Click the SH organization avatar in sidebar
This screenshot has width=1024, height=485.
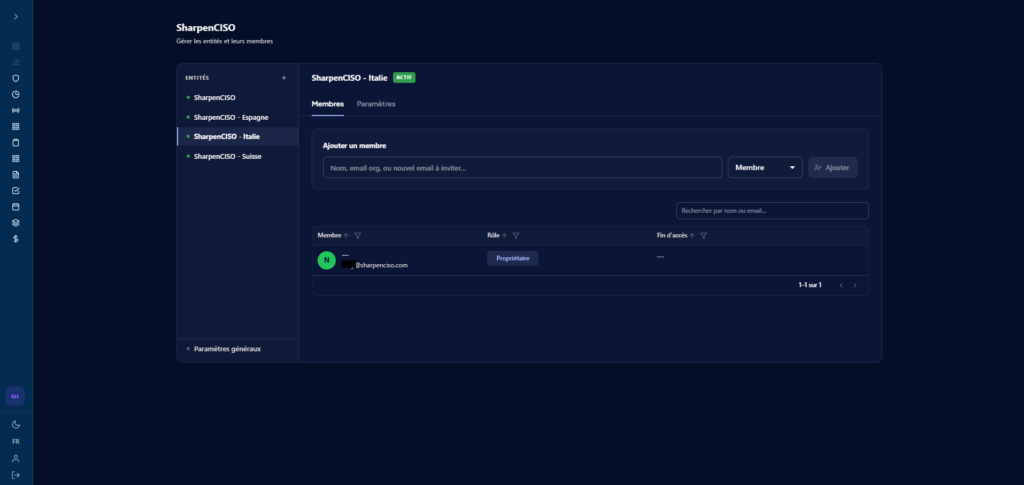point(15,396)
